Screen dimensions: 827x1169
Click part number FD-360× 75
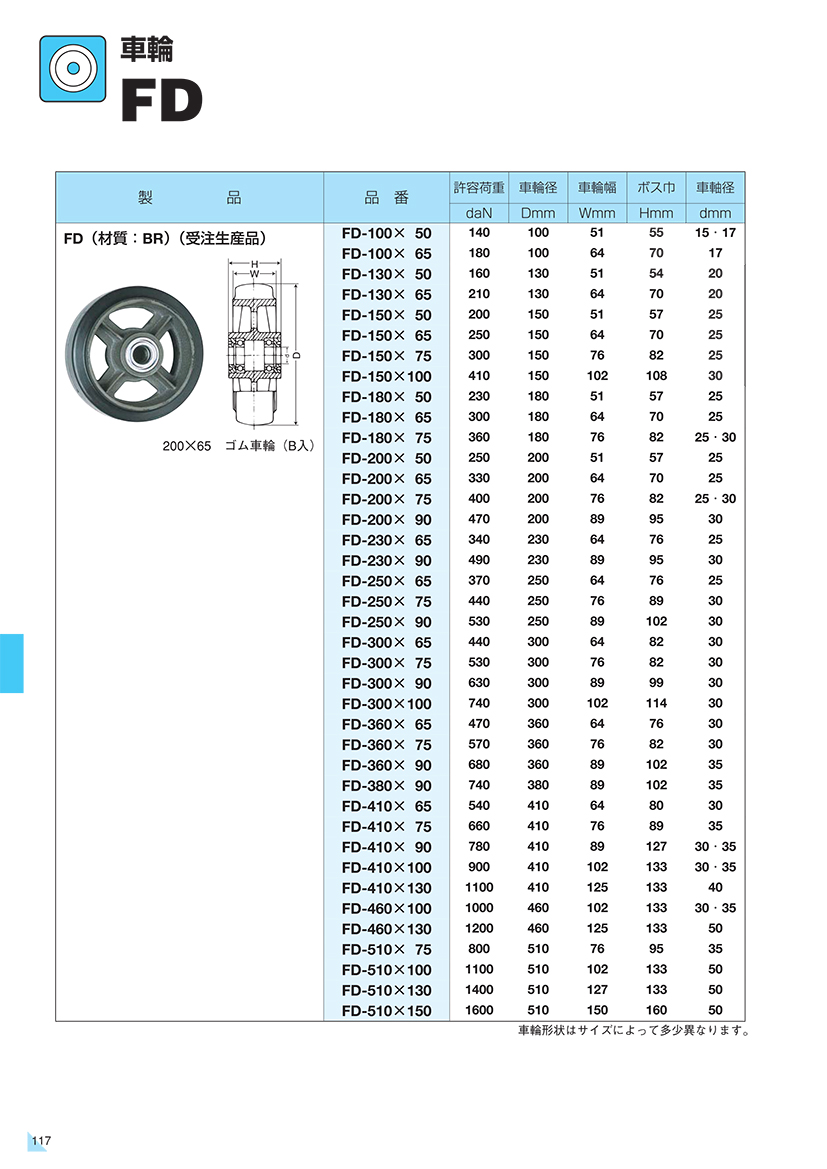click(x=386, y=745)
